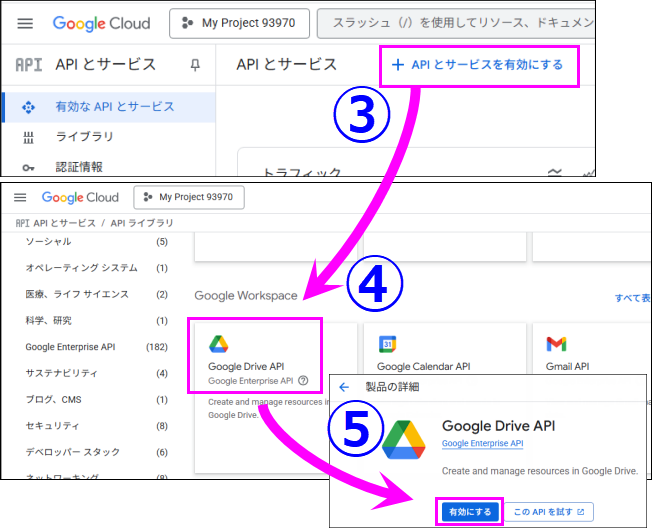Click the ライブラリ sidebar icon
This screenshot has height=528, width=652.
(28, 137)
